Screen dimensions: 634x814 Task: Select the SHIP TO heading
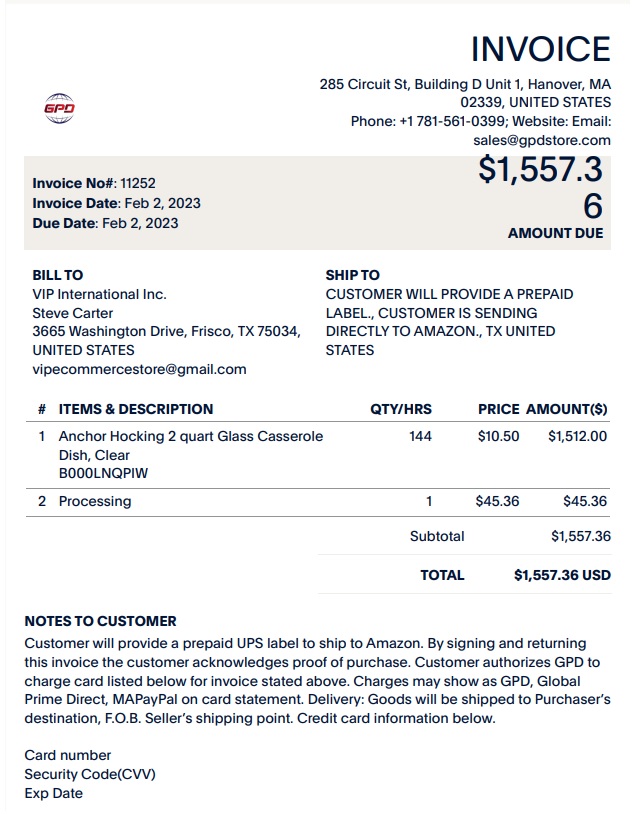click(x=353, y=275)
